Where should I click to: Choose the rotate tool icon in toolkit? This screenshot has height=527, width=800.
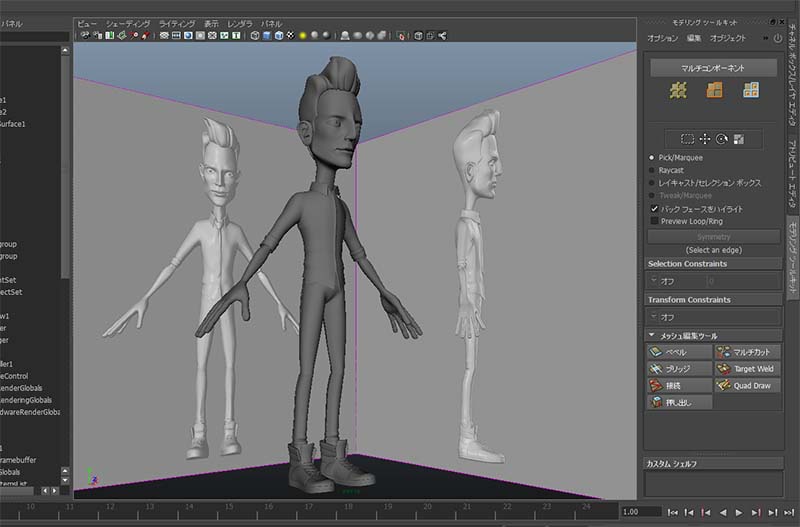(x=721, y=139)
